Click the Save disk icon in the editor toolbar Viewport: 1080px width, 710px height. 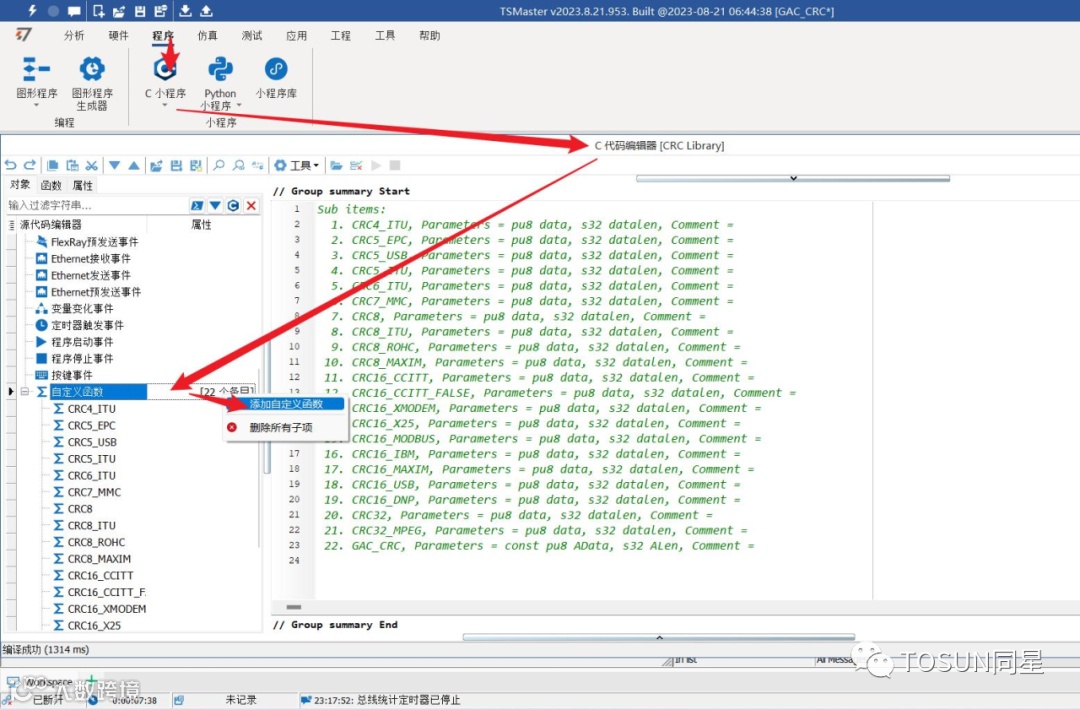point(176,165)
